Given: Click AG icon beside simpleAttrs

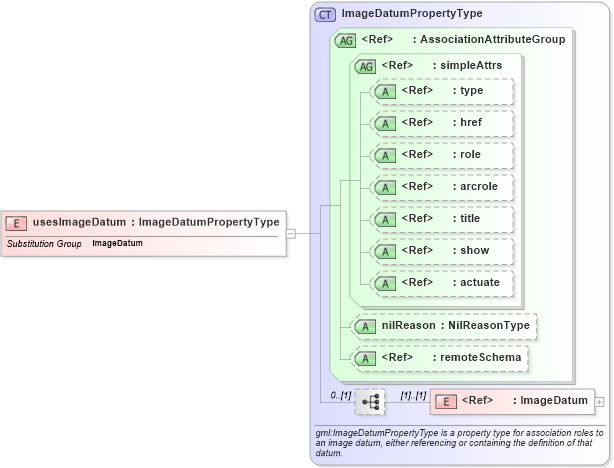Looking at the screenshot, I should coord(365,66).
